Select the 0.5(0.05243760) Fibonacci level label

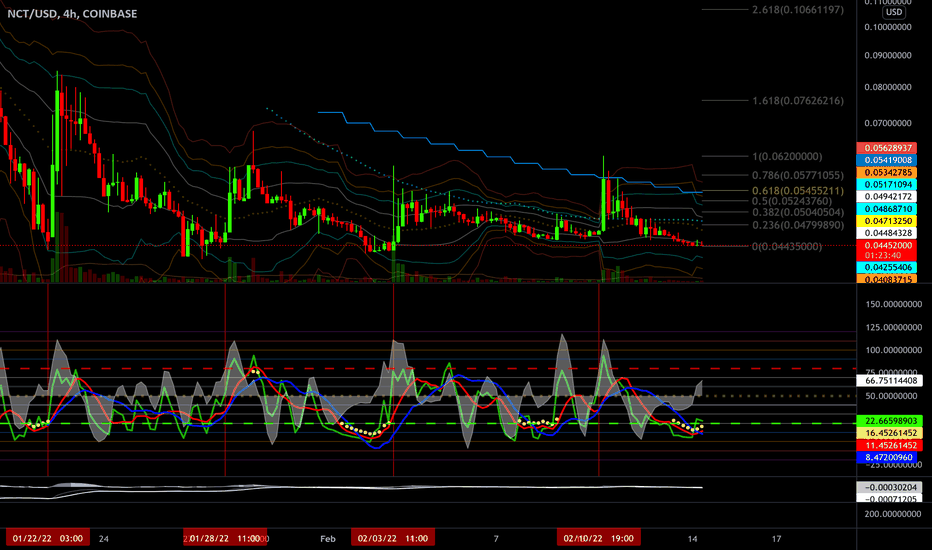pyautogui.click(x=792, y=201)
